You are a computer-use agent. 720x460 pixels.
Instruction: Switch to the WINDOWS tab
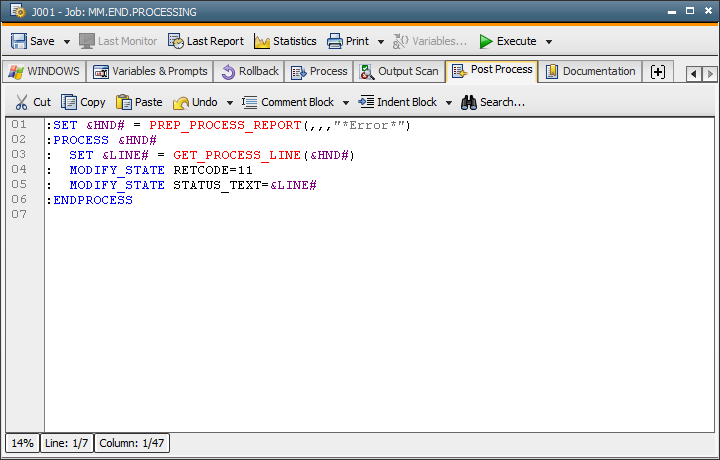(x=44, y=71)
